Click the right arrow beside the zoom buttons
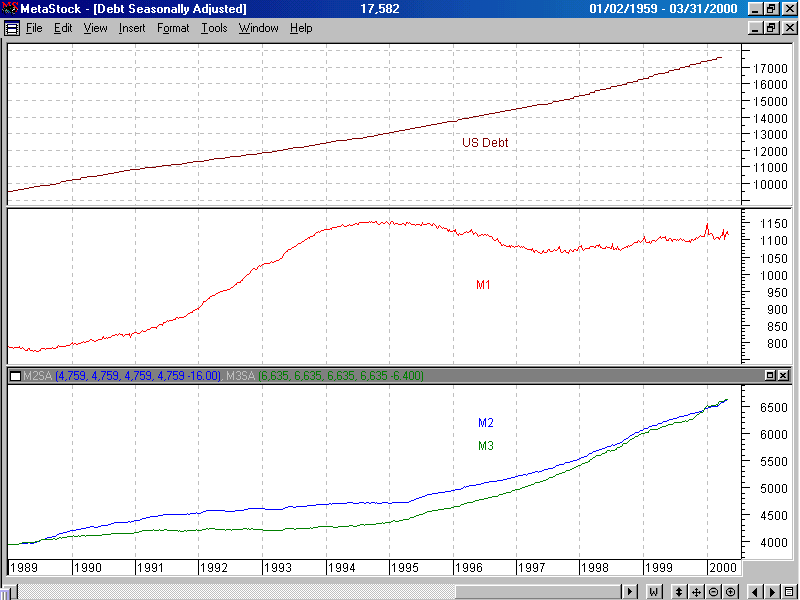 pyautogui.click(x=772, y=592)
